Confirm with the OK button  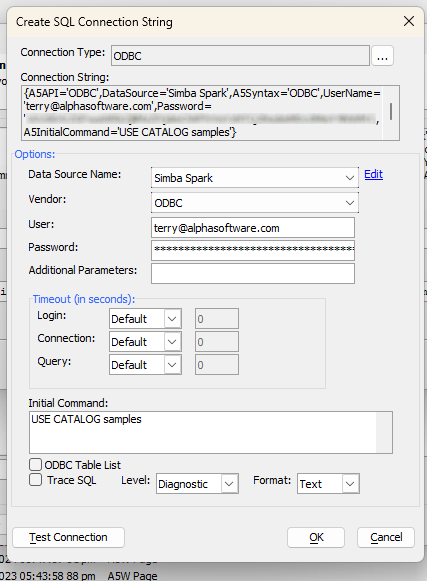pyautogui.click(x=316, y=537)
